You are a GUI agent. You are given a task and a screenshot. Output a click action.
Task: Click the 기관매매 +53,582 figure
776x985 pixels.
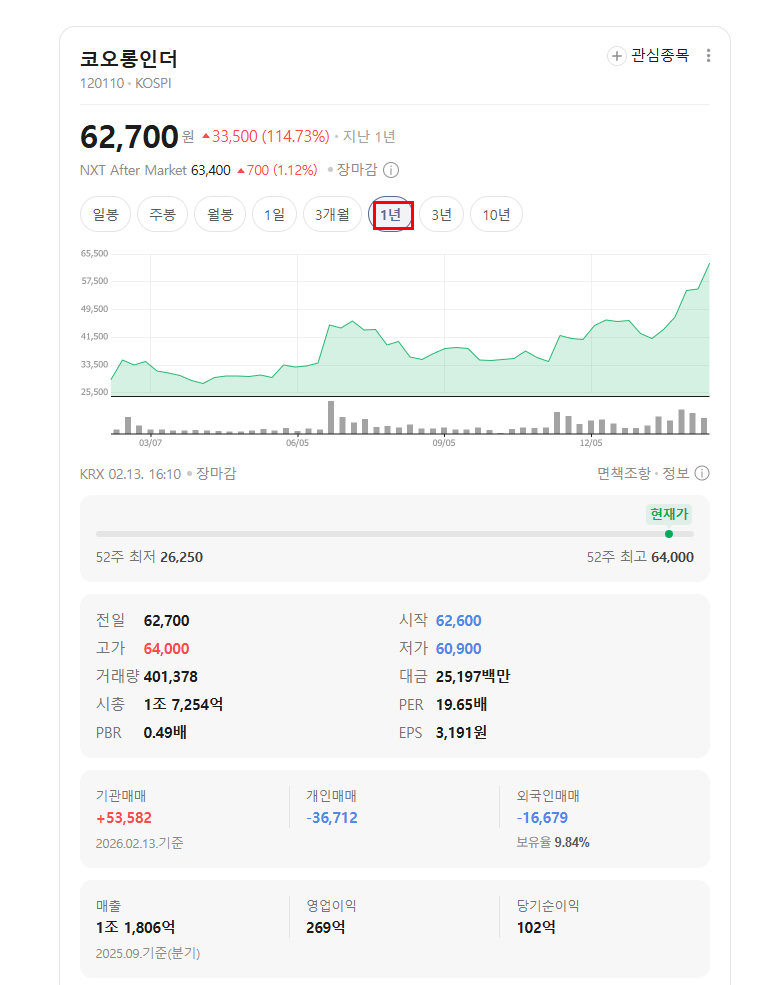pyautogui.click(x=124, y=818)
